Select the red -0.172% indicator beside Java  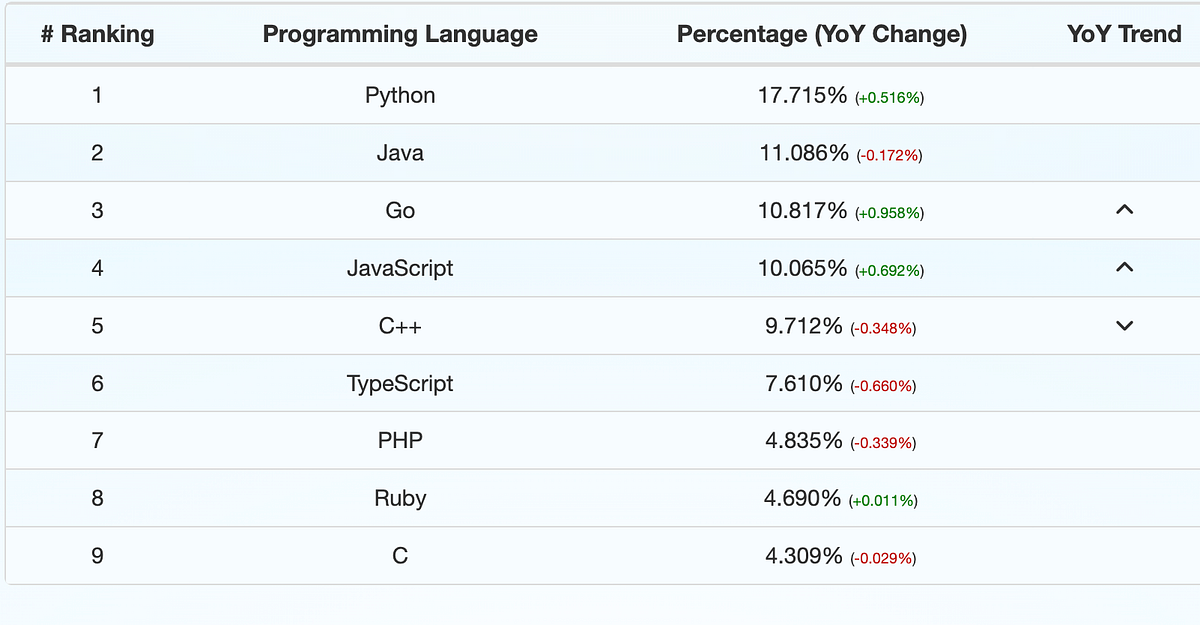tap(889, 155)
